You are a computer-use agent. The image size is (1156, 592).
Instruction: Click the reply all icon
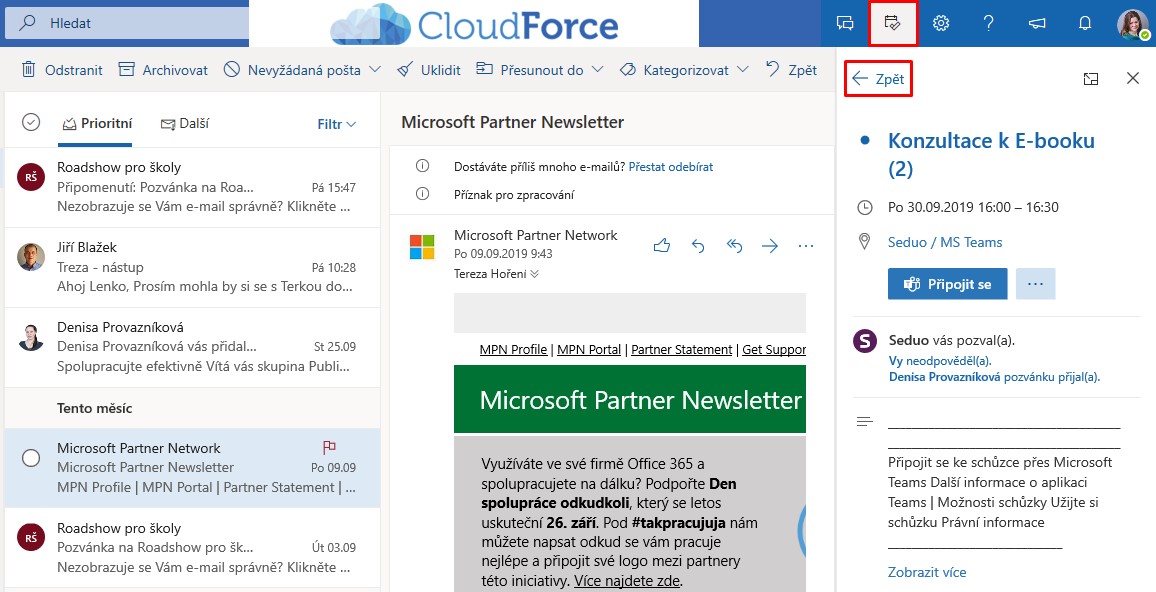point(734,245)
